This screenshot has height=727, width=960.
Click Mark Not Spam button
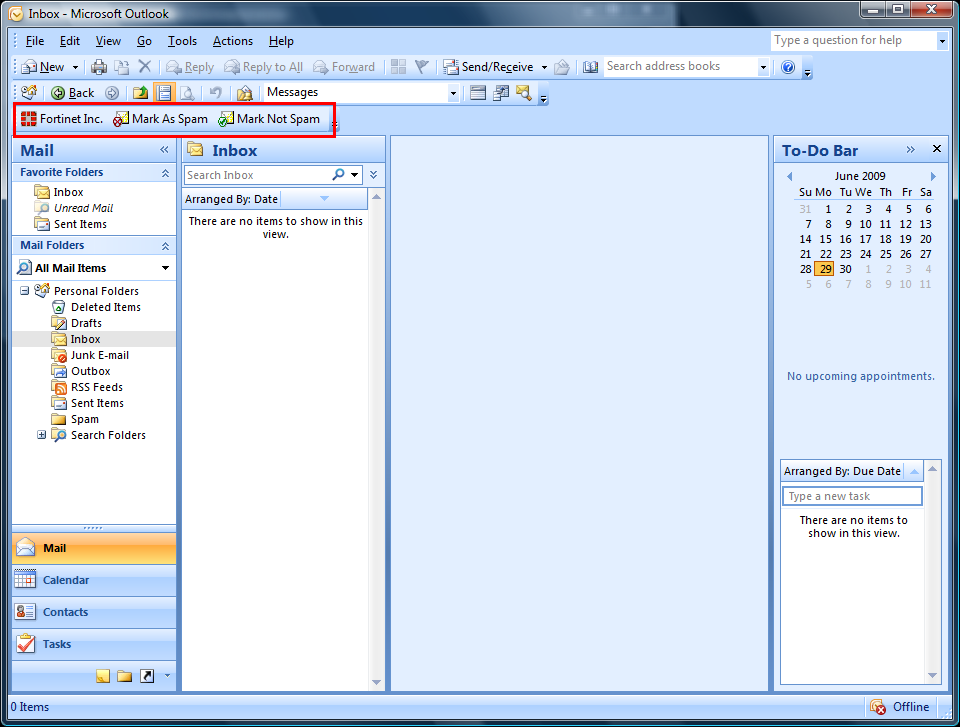pyautogui.click(x=269, y=119)
